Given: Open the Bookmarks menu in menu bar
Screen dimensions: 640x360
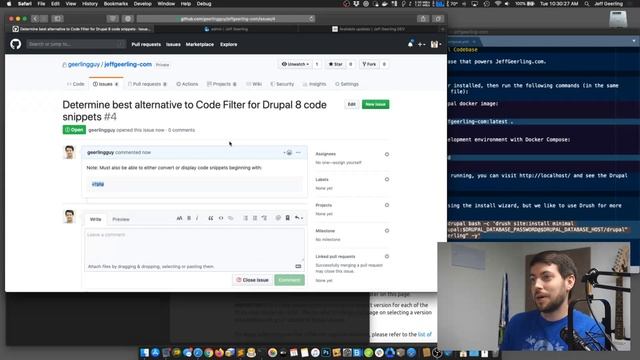Looking at the screenshot, I should click(116, 4).
